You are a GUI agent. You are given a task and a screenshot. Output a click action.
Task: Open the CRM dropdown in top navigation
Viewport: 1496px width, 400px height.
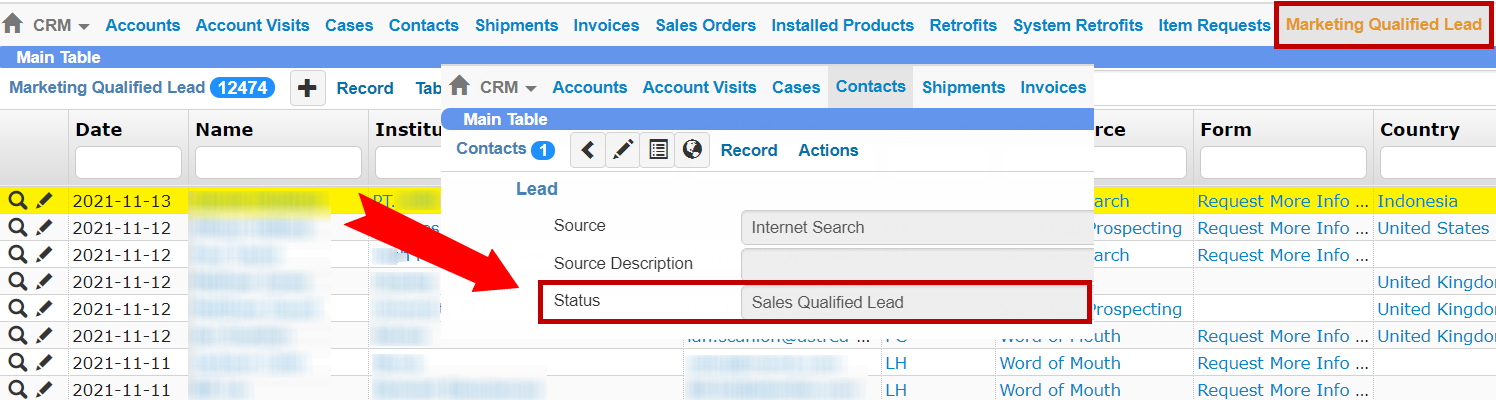click(61, 25)
